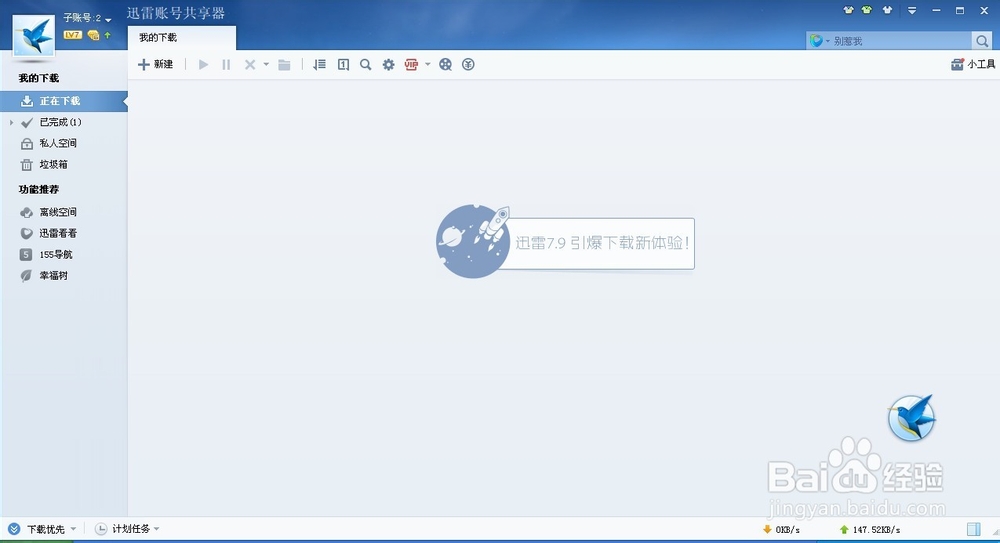Open the 已完成 (1) list
This screenshot has height=543, width=1000.
pyautogui.click(x=61, y=122)
